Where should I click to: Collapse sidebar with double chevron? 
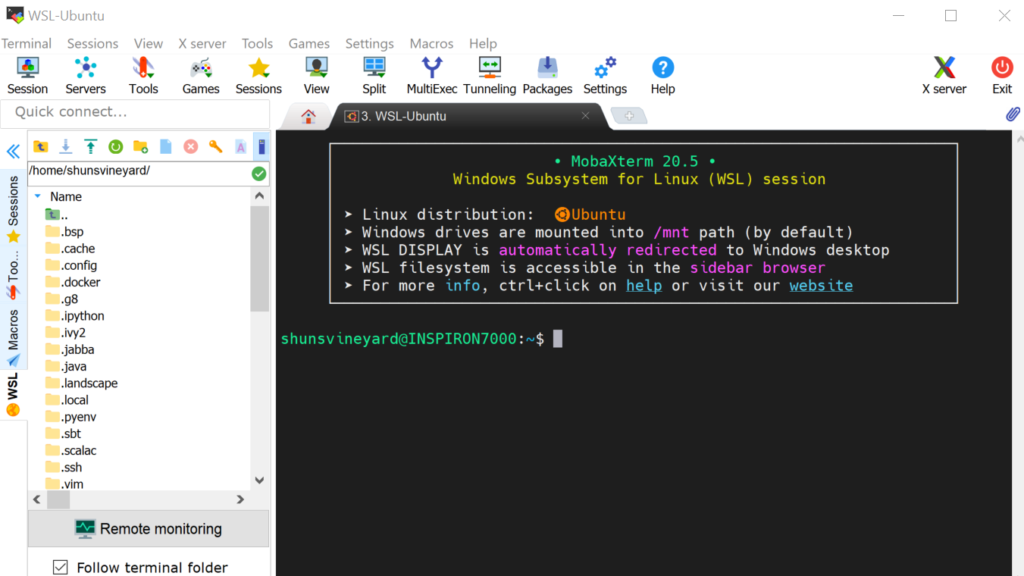click(13, 152)
